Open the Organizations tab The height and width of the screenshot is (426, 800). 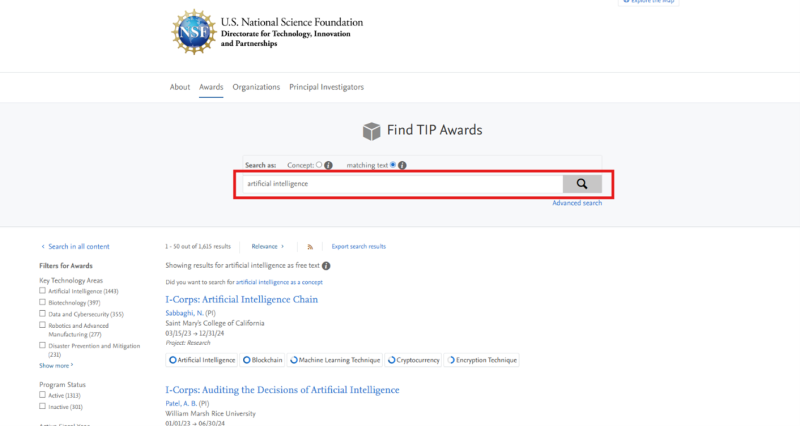tap(256, 87)
